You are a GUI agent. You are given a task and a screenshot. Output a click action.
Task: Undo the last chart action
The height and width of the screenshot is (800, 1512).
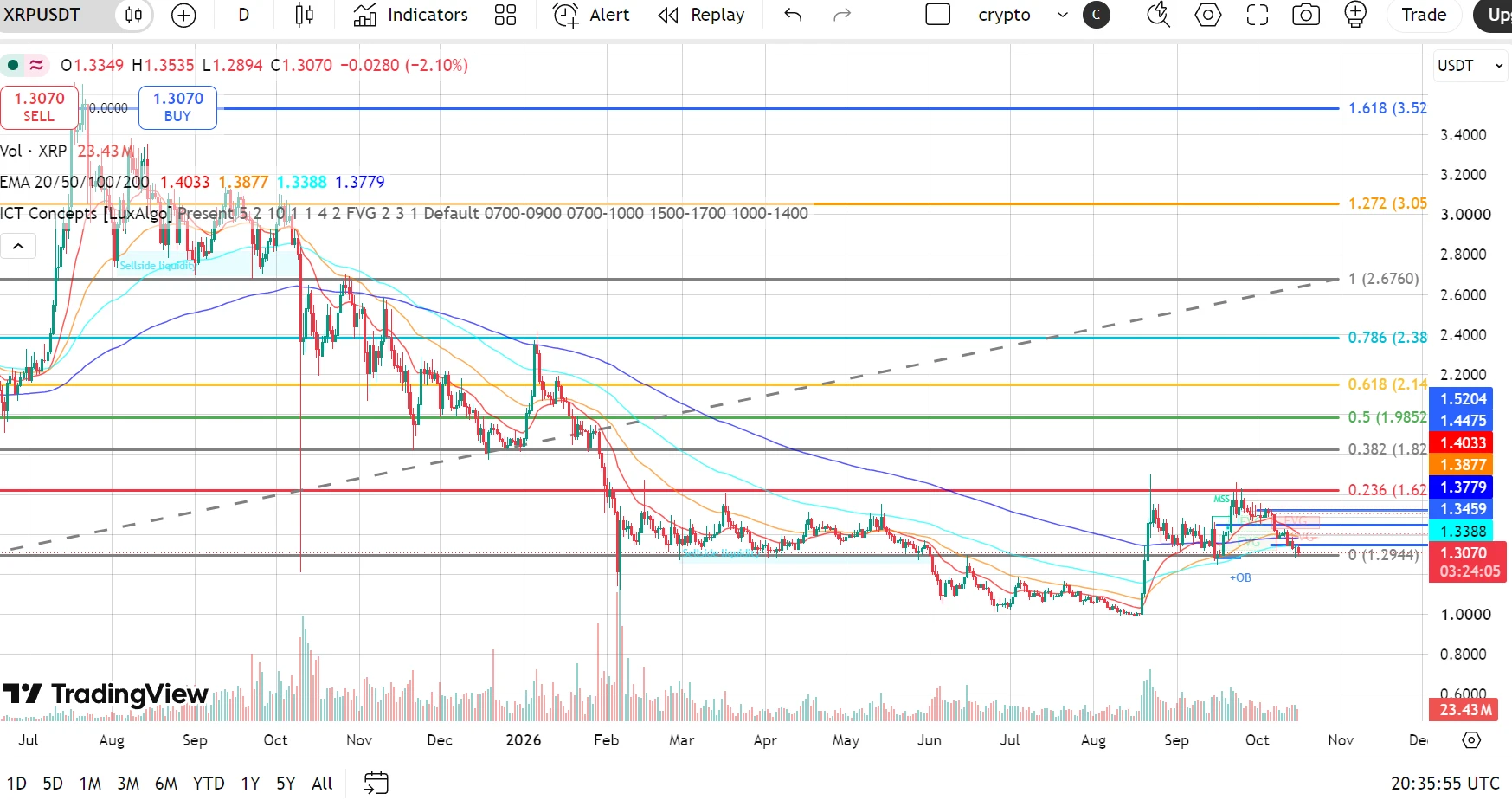pos(793,15)
